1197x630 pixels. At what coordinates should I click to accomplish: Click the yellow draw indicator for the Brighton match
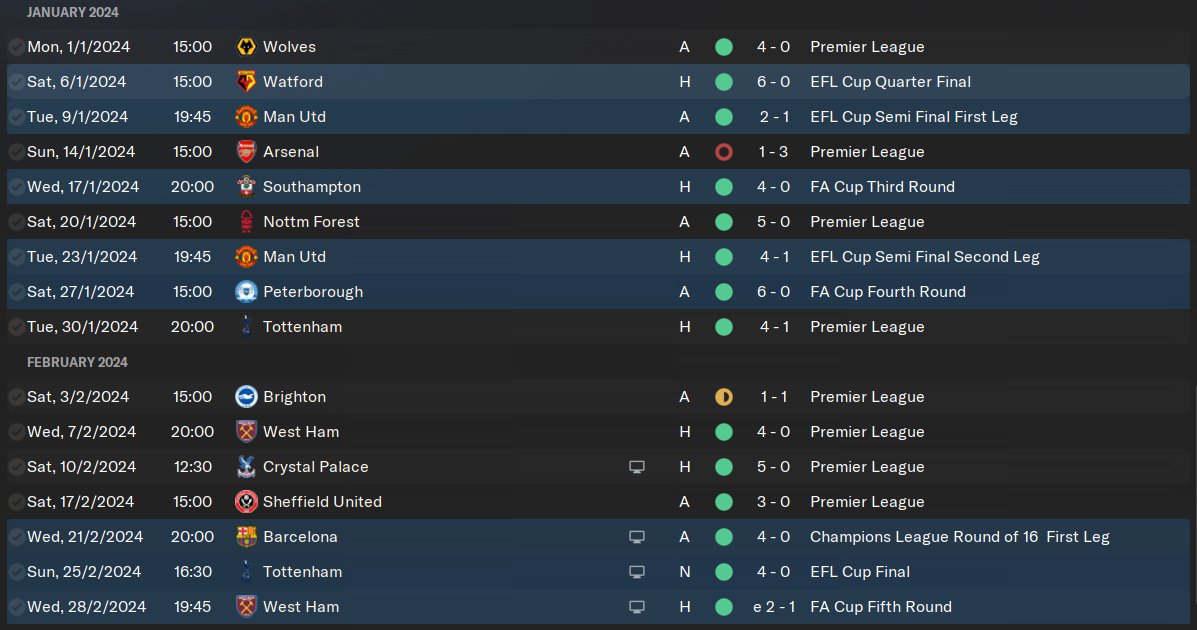click(x=724, y=397)
